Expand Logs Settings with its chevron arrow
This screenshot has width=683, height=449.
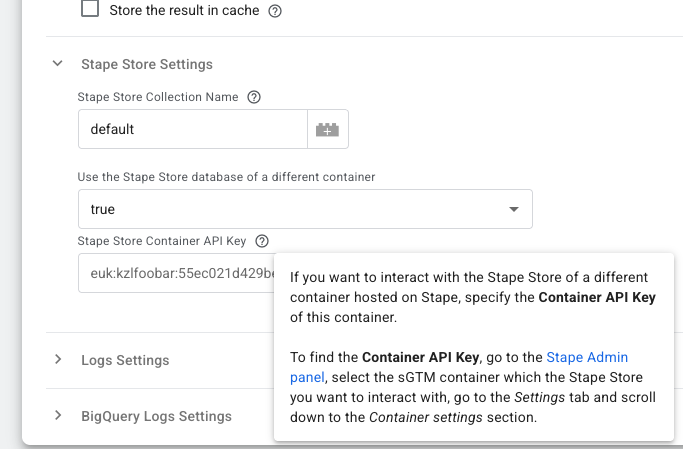tap(57, 360)
